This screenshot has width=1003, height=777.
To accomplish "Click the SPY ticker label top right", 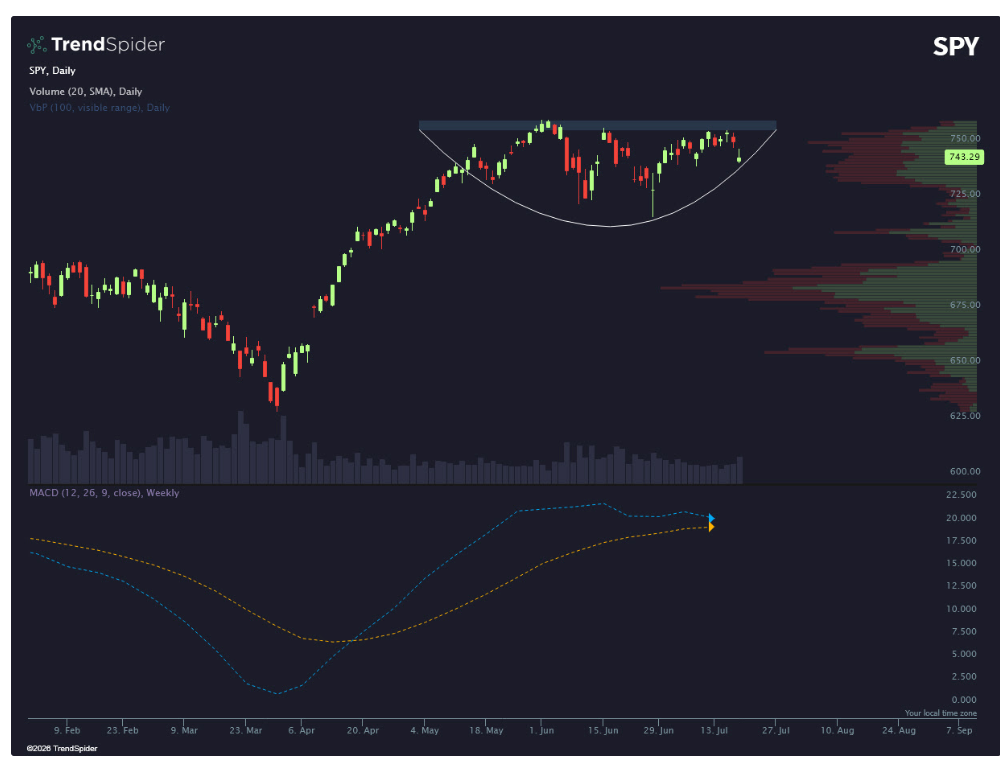I will click(956, 47).
